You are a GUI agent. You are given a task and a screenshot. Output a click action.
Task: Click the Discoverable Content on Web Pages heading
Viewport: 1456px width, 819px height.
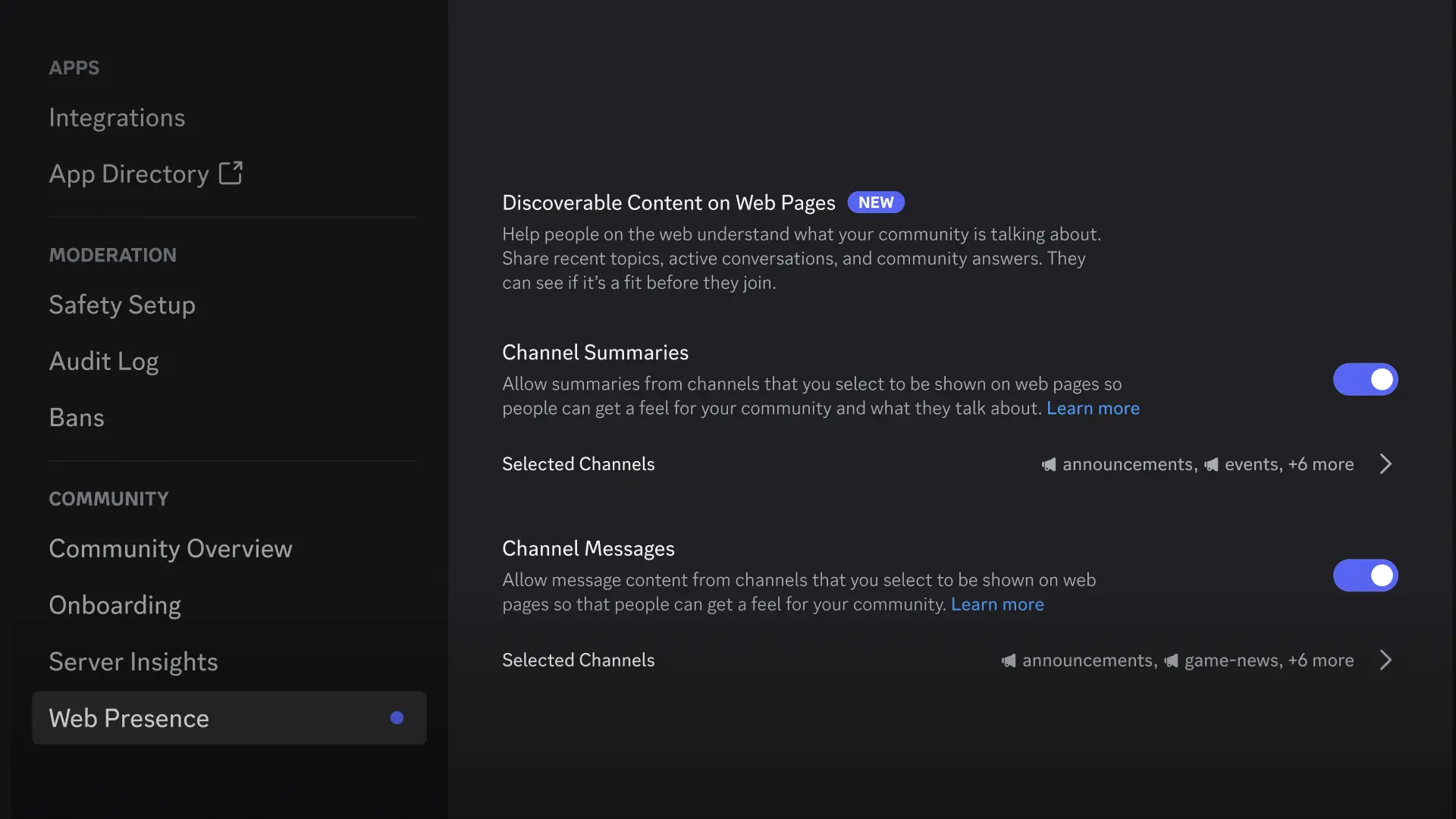(x=668, y=202)
